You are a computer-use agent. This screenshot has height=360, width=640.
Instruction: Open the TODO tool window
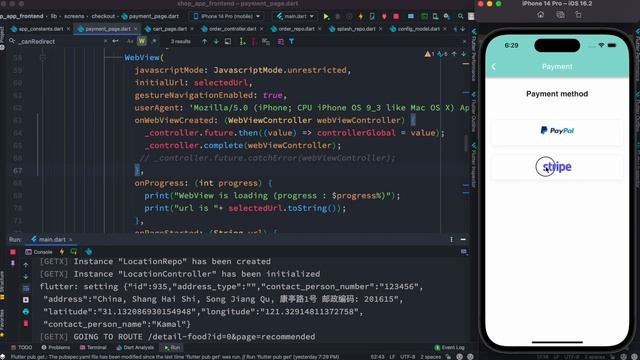tap(21, 347)
